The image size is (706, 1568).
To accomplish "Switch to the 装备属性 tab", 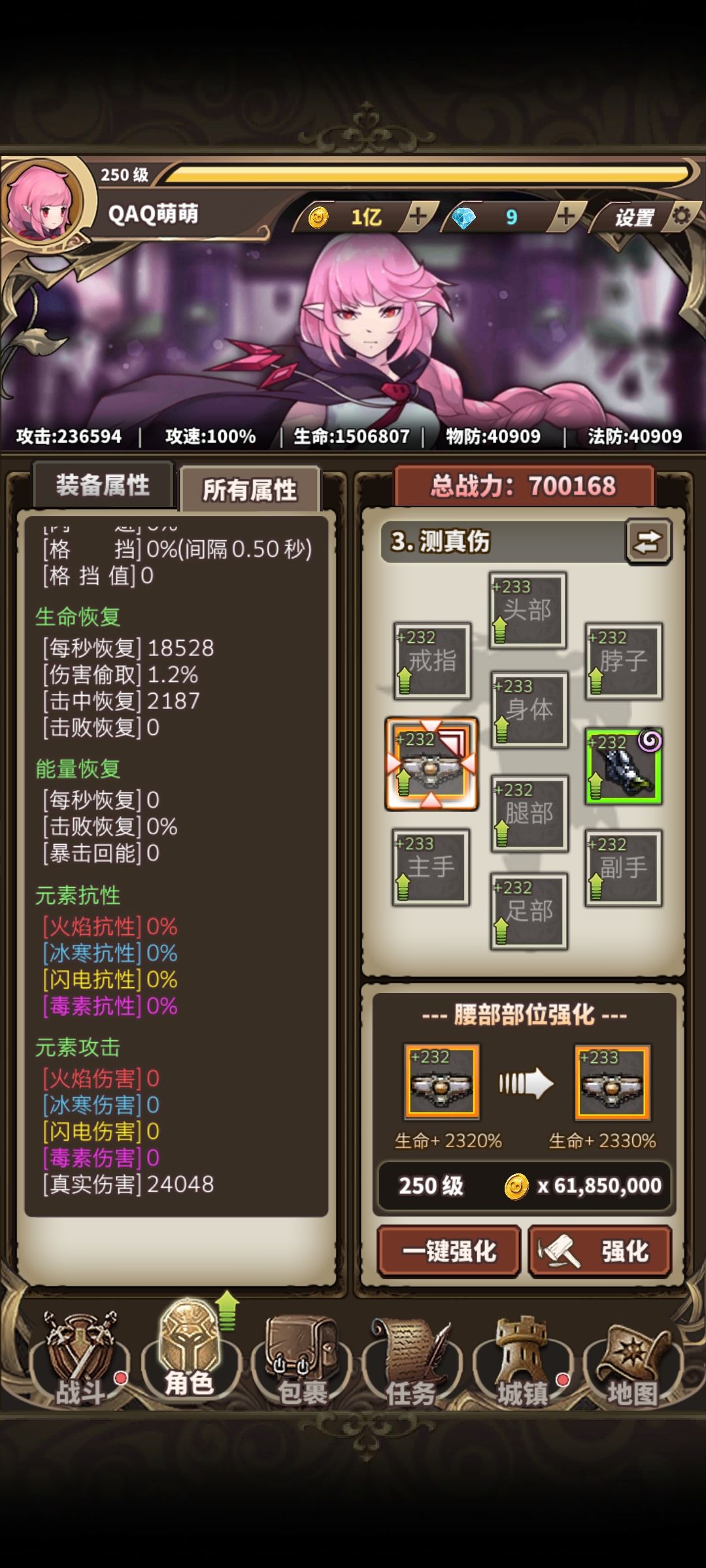I will (103, 485).
